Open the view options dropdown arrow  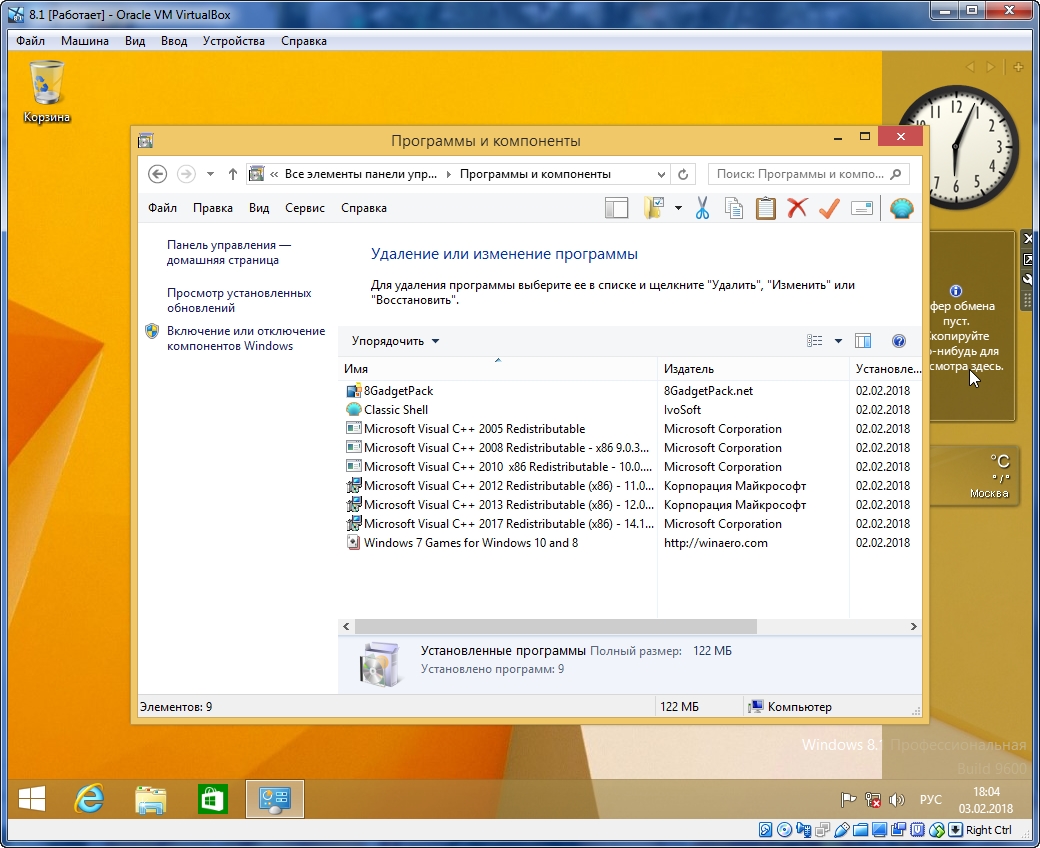pos(838,341)
